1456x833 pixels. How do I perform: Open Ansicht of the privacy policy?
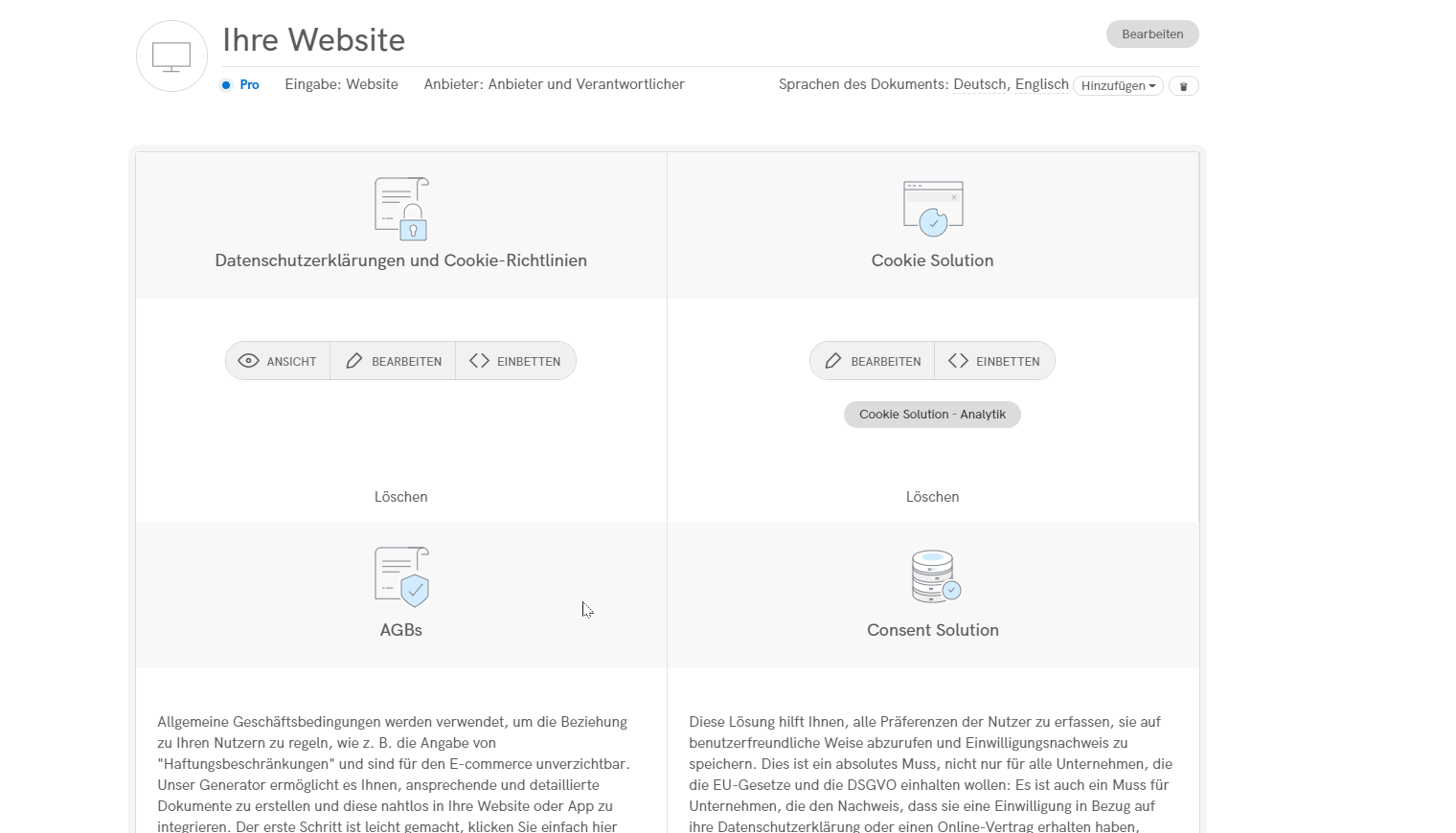(x=278, y=361)
